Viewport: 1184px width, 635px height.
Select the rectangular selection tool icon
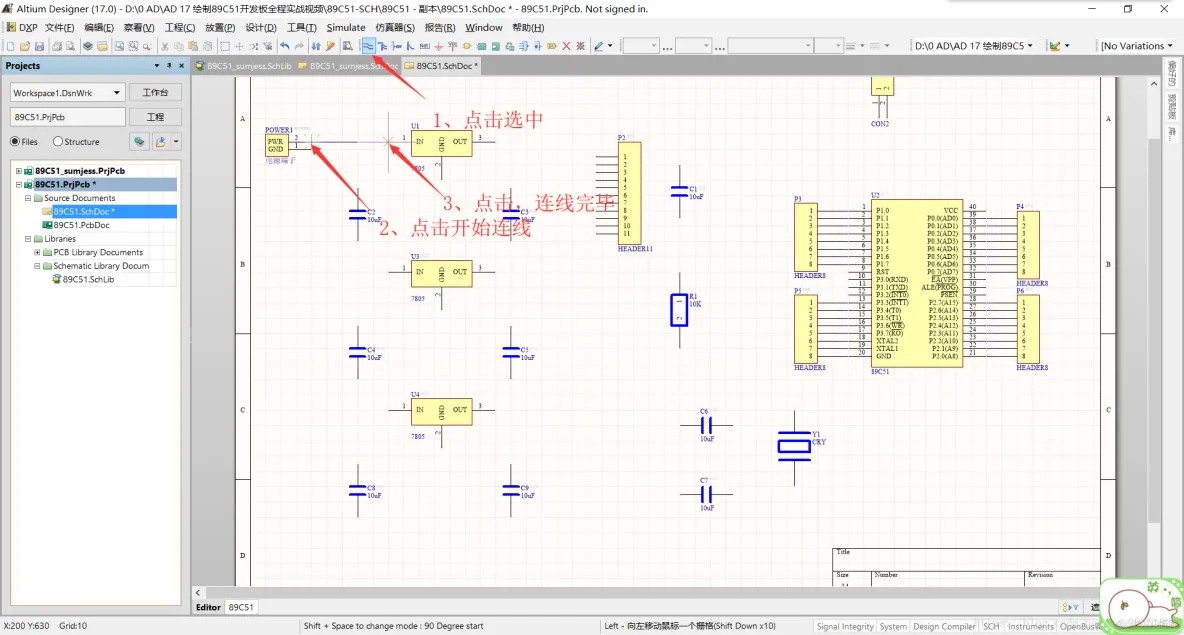click(x=224, y=46)
